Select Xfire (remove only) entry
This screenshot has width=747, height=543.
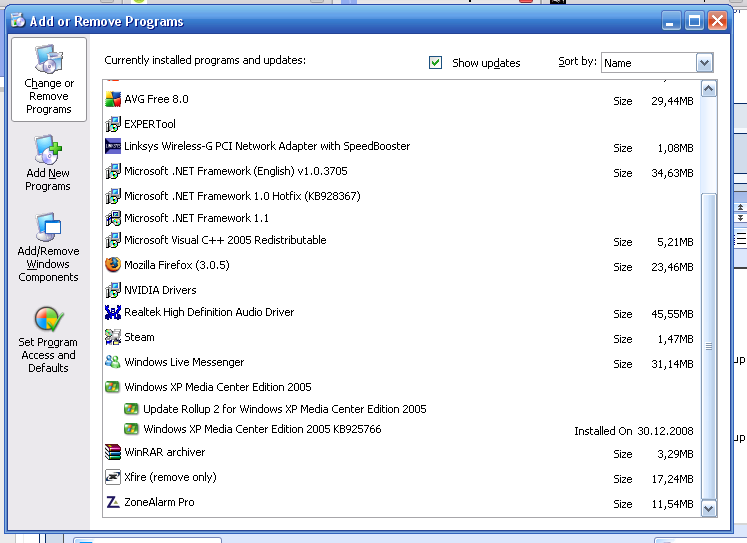coord(401,477)
